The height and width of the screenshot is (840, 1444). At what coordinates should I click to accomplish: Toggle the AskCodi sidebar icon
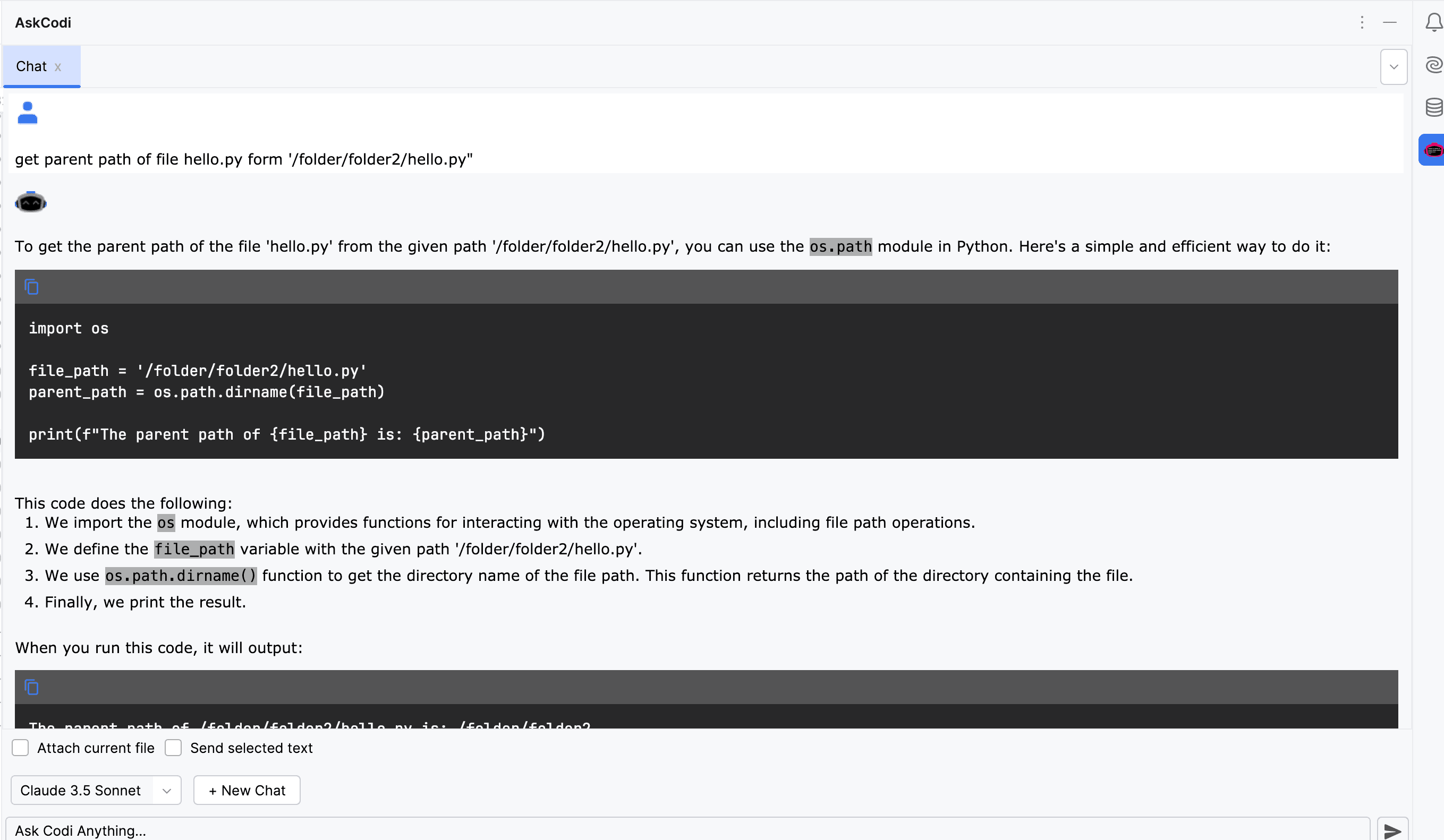click(x=1432, y=150)
